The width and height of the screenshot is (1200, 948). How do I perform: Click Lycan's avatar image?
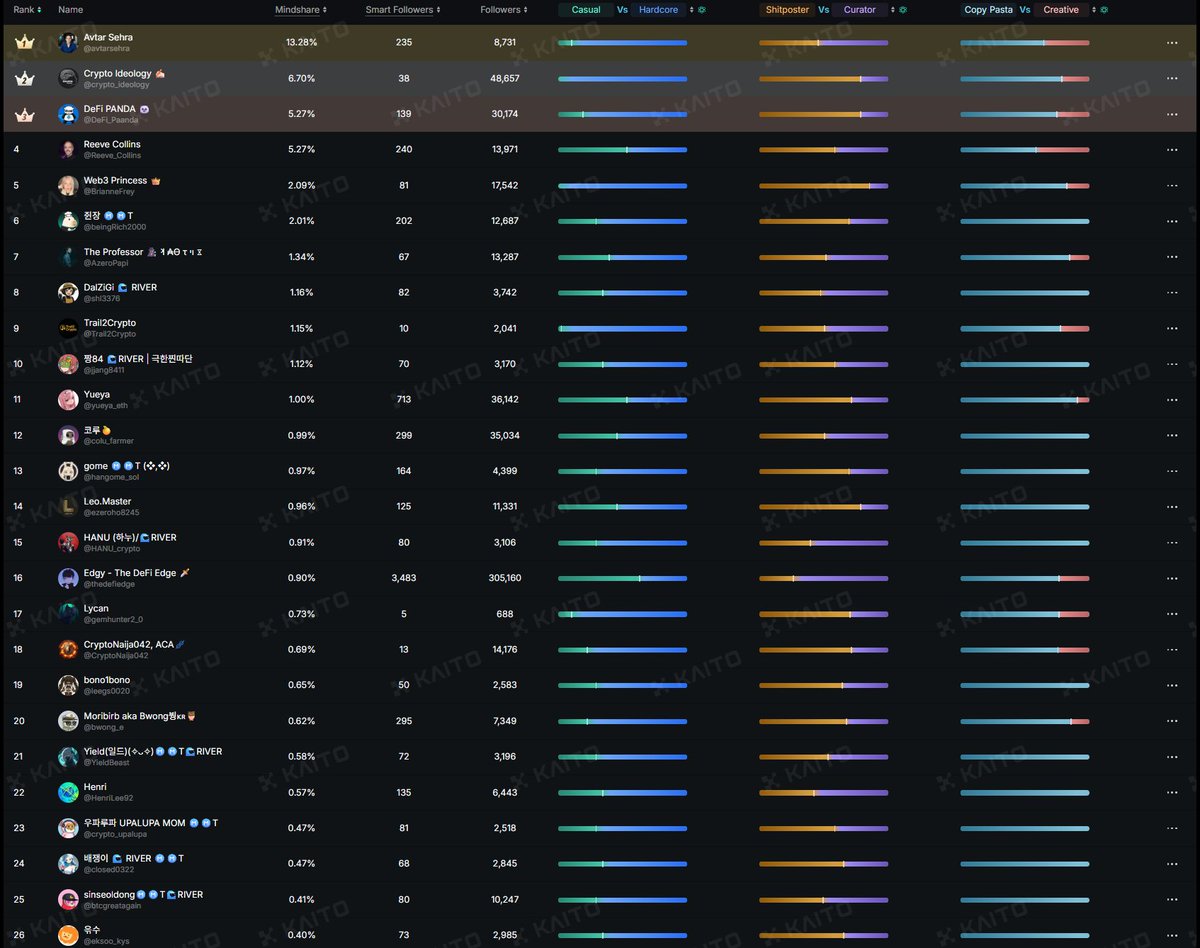(x=68, y=613)
